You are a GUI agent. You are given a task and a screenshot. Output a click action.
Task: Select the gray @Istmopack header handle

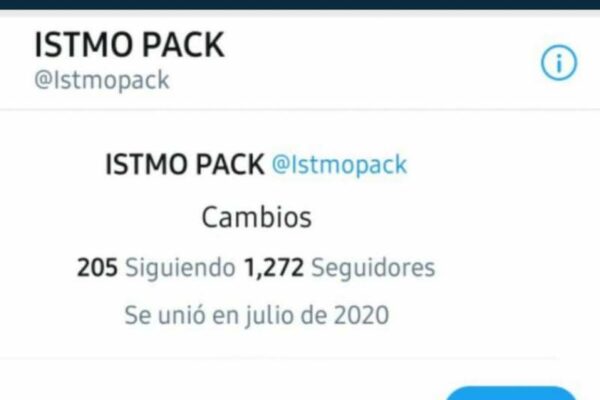(x=102, y=80)
